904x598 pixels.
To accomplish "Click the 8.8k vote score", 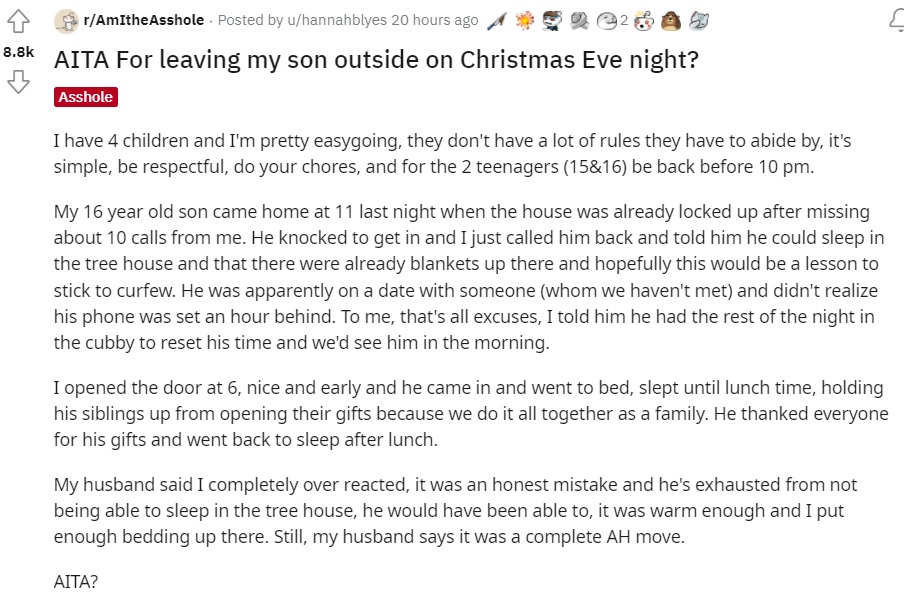I will coord(19,51).
